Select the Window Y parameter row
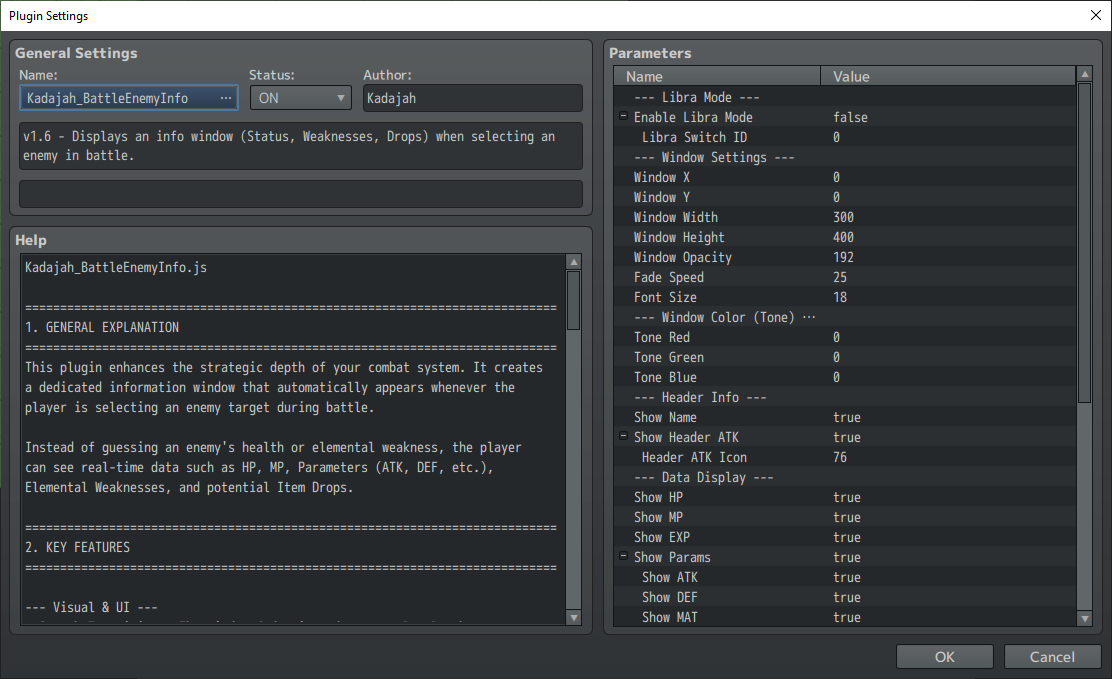This screenshot has height=679, width=1112. click(x=845, y=197)
